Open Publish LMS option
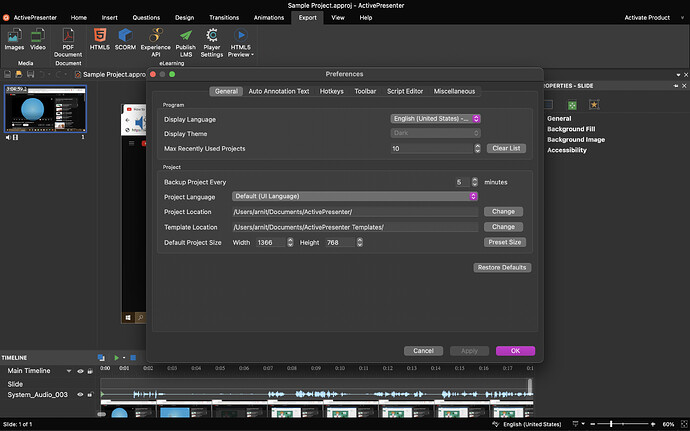Screen dimensions: 690x431 click(186, 42)
